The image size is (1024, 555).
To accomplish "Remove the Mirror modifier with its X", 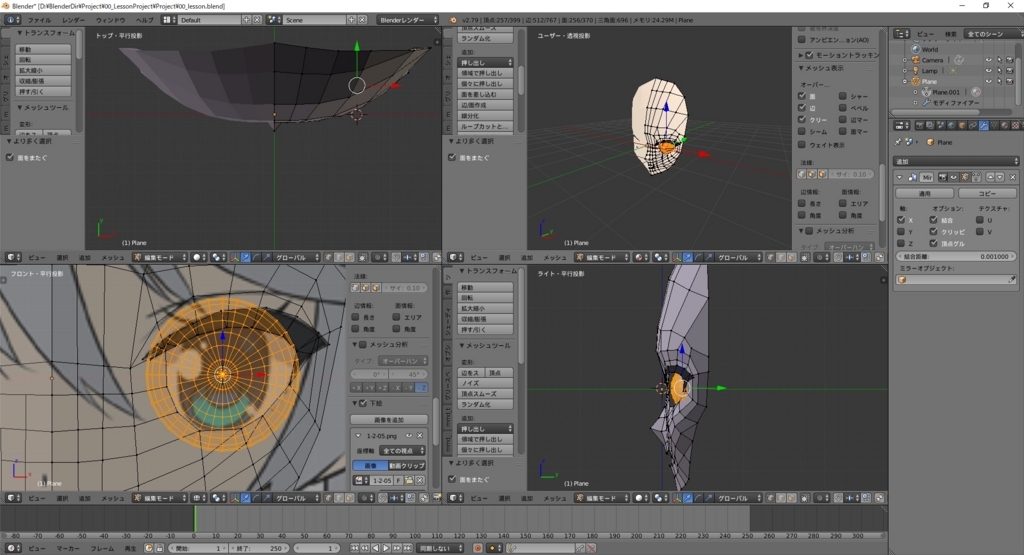I will click(x=1012, y=177).
